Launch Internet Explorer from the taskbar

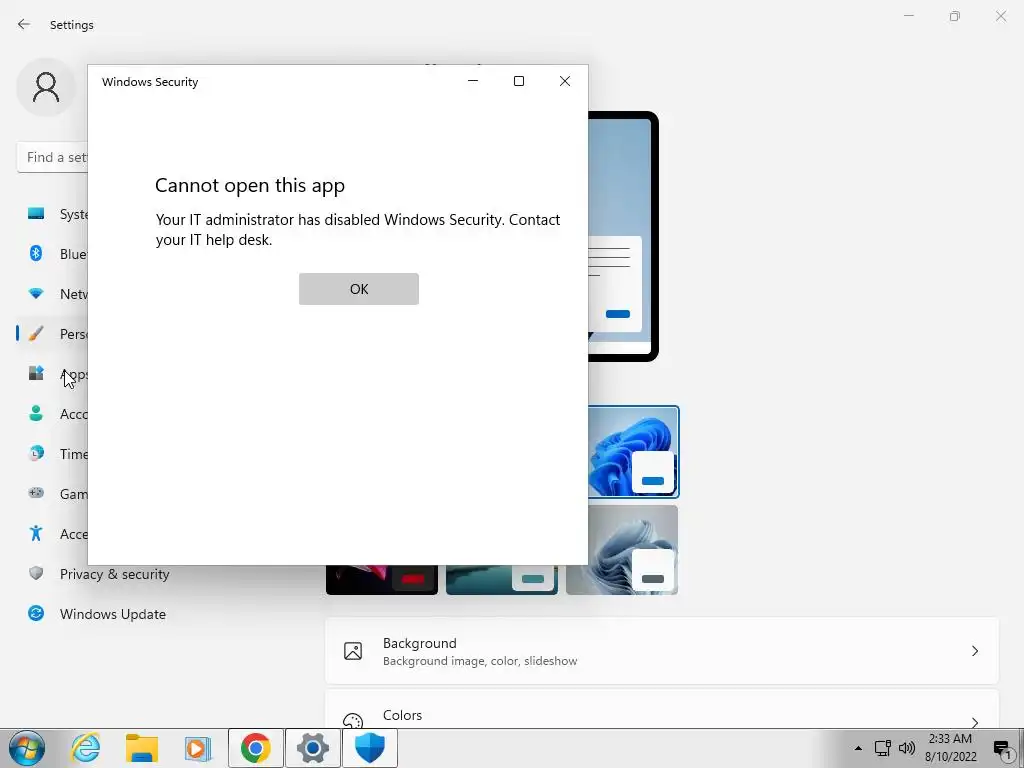click(86, 748)
